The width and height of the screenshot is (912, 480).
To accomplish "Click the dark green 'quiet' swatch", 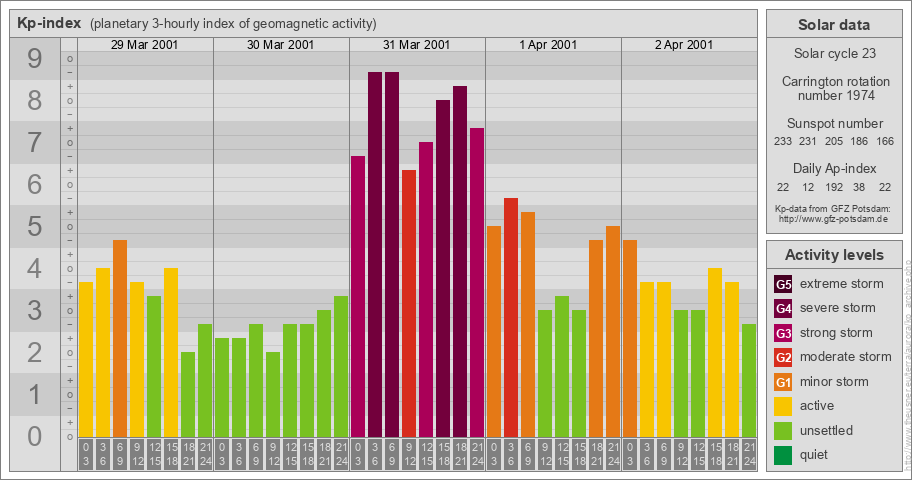I will click(783, 455).
